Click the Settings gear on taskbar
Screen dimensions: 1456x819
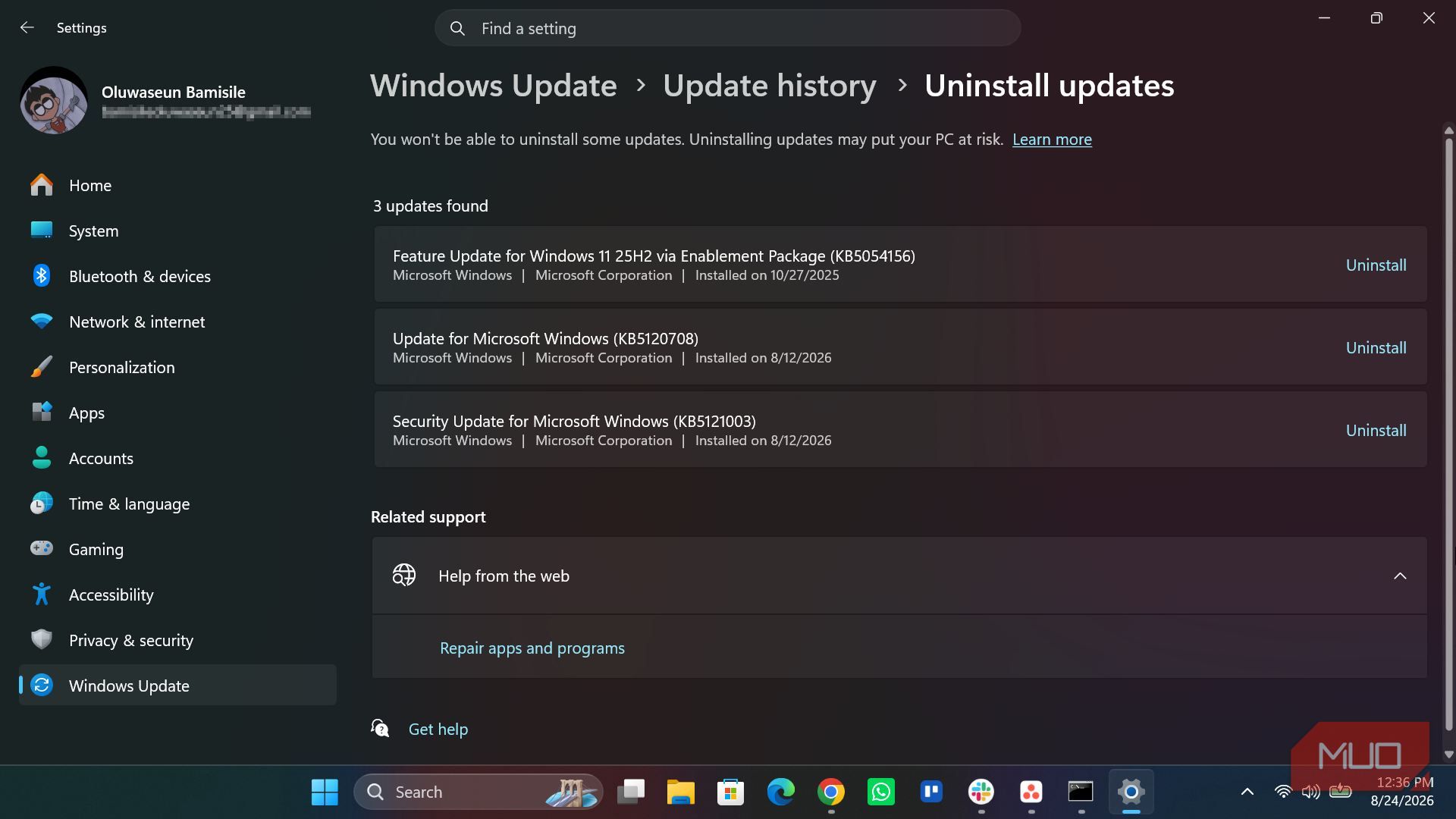point(1131,792)
